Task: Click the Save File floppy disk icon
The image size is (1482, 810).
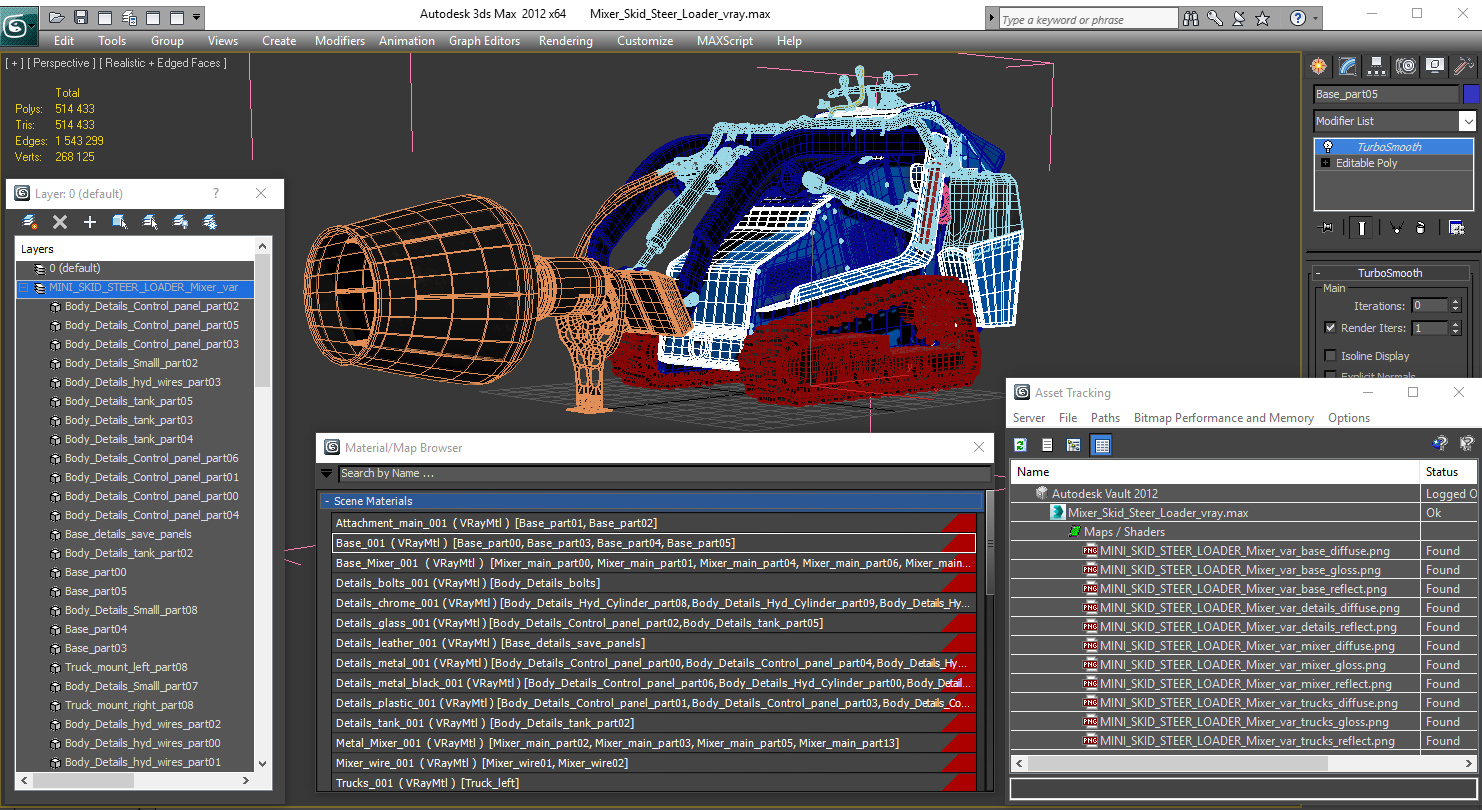Action: click(81, 17)
